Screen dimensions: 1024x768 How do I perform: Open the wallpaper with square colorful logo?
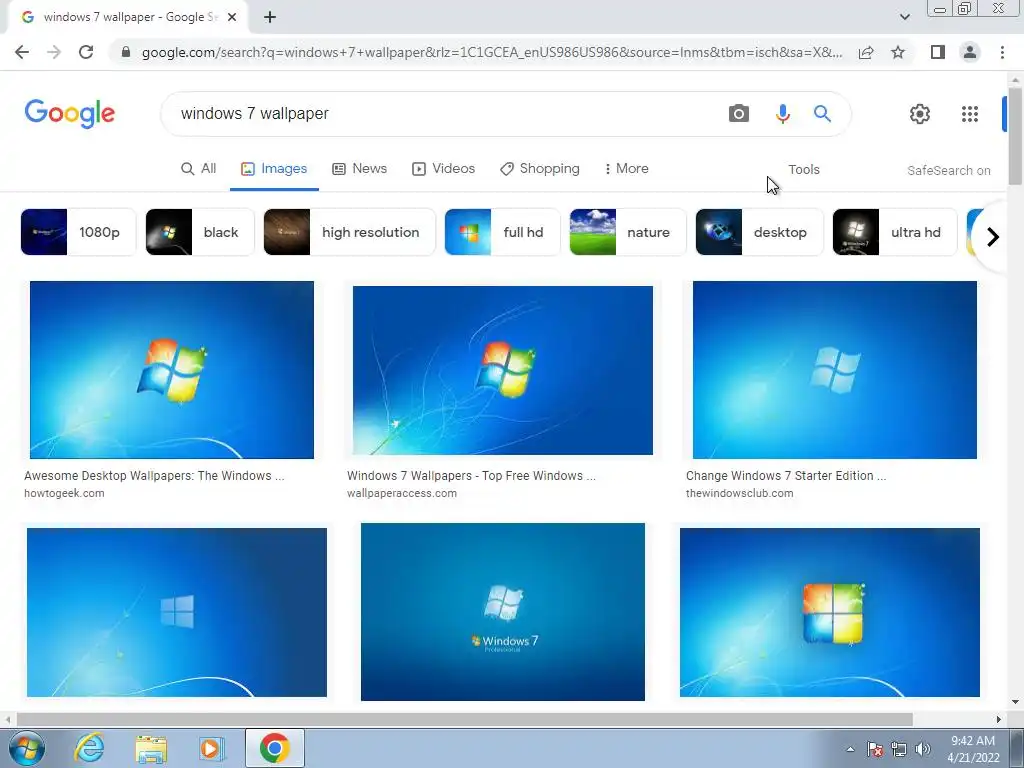click(830, 613)
